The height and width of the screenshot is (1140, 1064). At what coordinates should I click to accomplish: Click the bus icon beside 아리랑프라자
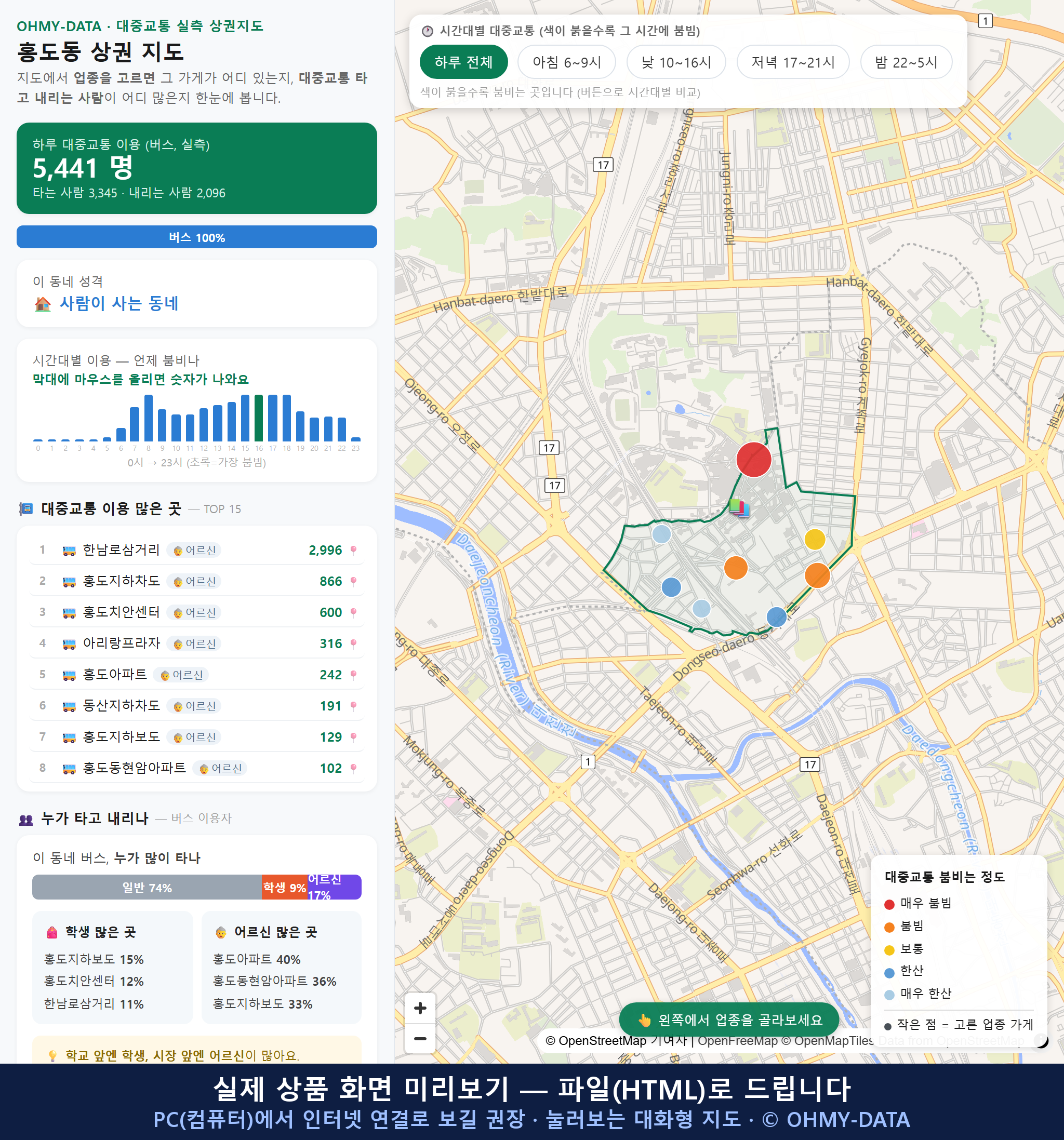tap(69, 644)
